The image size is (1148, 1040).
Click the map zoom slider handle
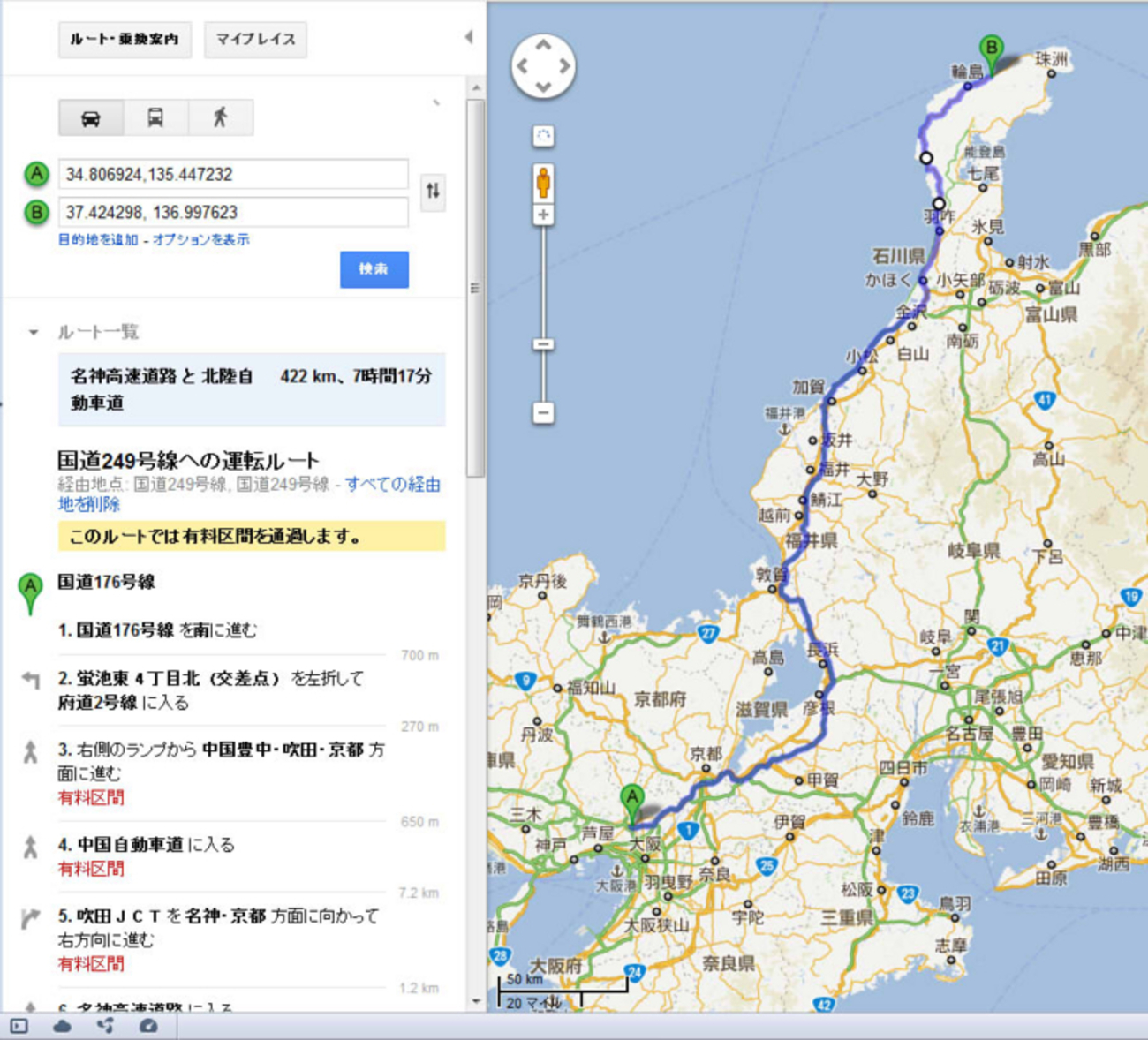[x=543, y=344]
